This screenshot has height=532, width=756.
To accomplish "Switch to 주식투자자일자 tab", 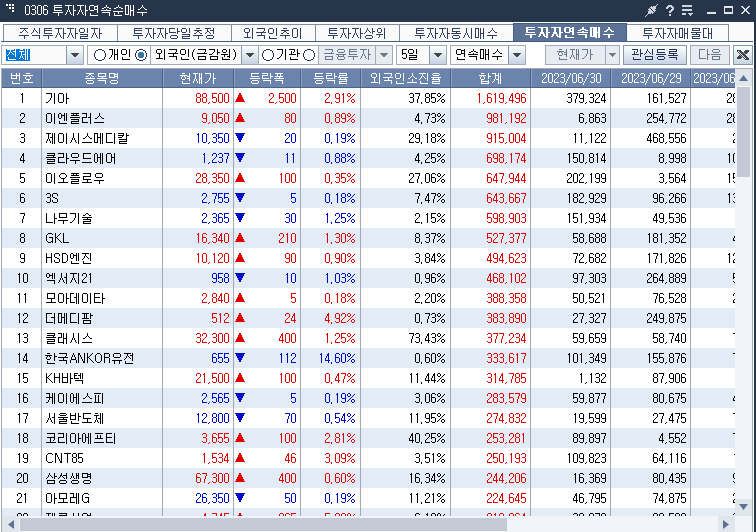I will [x=60, y=33].
